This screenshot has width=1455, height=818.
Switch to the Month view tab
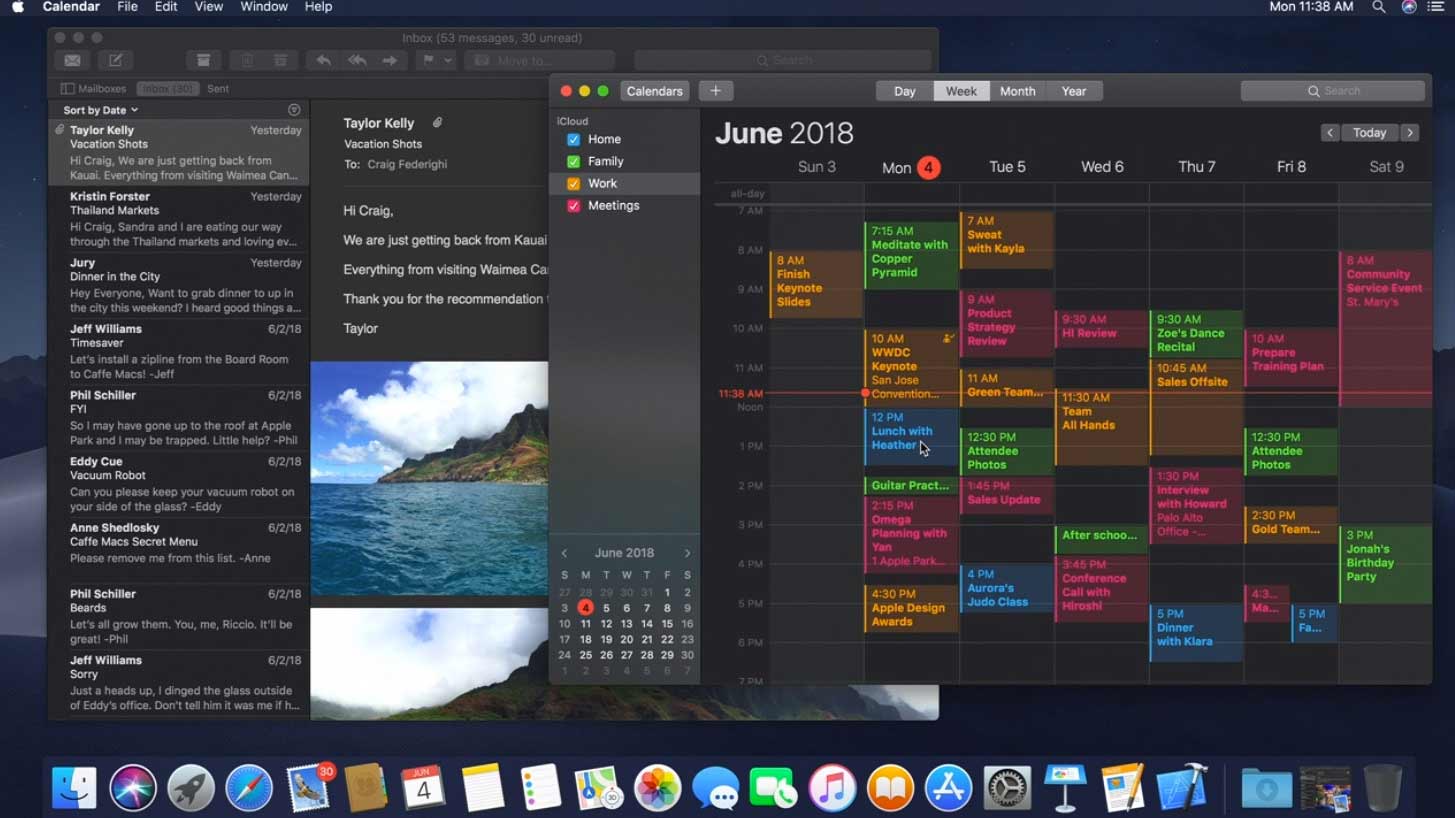1017,90
